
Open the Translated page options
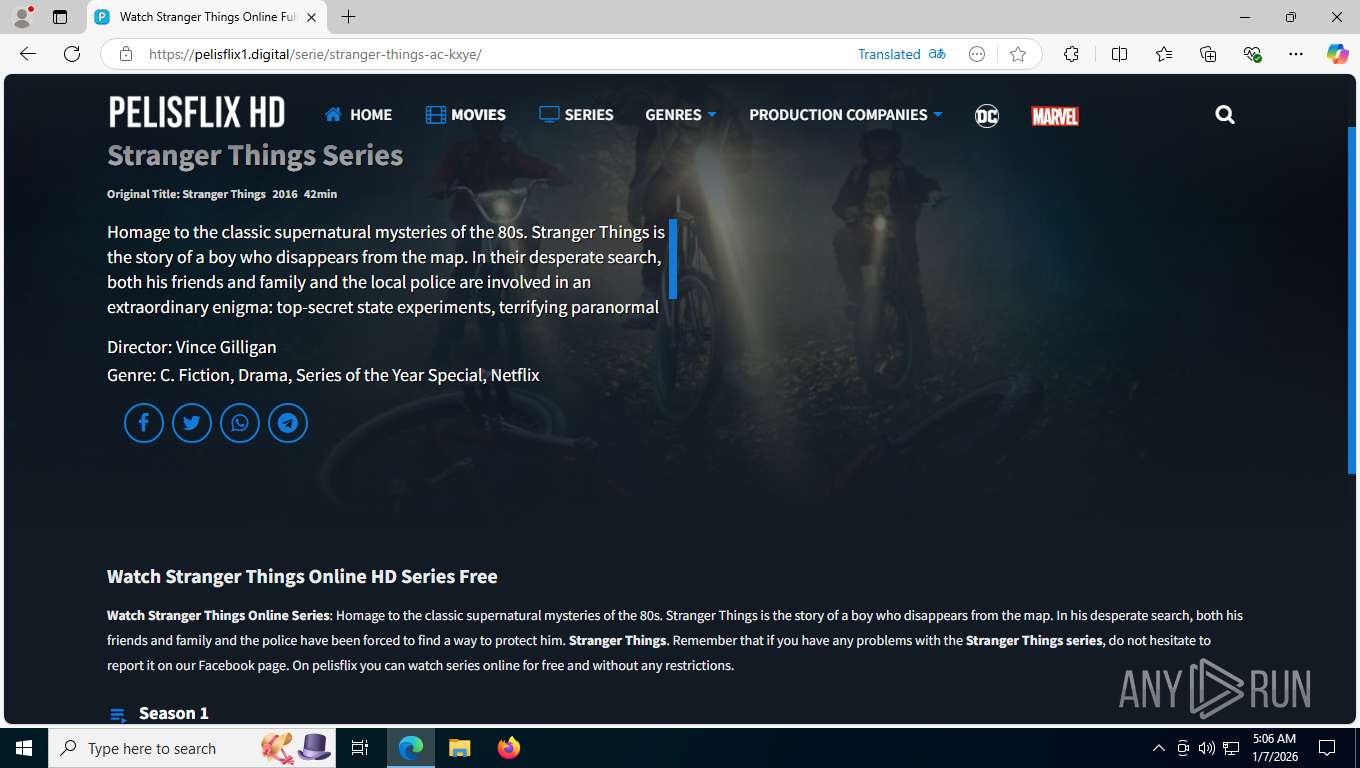pyautogui.click(x=889, y=54)
